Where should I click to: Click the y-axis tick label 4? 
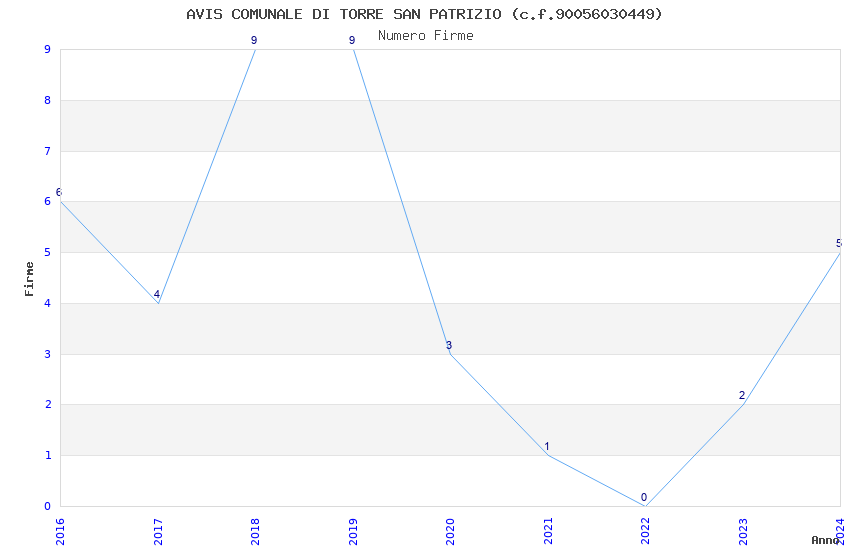[x=48, y=303]
